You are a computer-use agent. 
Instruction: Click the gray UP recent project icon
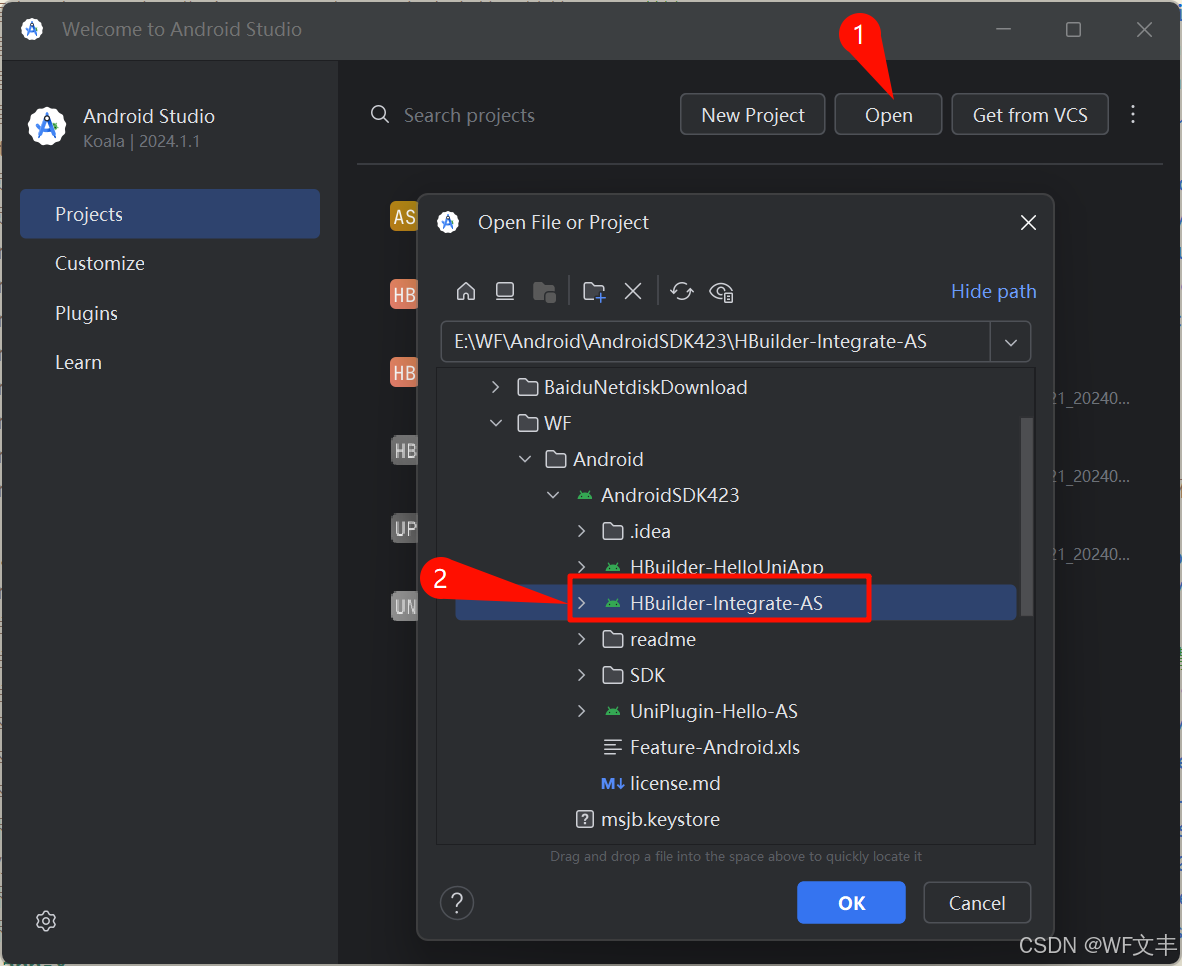point(404,528)
